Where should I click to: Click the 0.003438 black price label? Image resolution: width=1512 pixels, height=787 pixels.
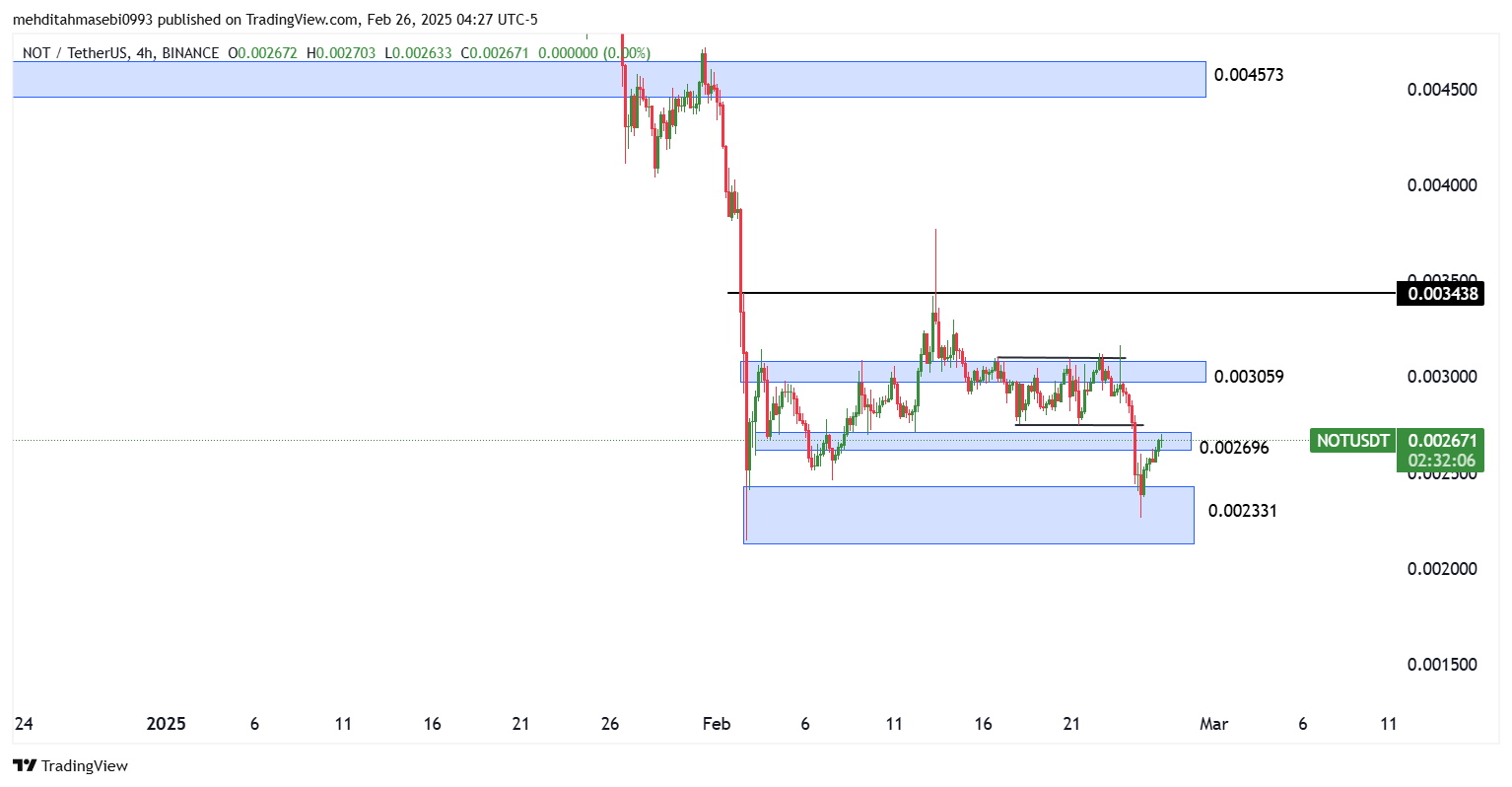click(x=1440, y=293)
